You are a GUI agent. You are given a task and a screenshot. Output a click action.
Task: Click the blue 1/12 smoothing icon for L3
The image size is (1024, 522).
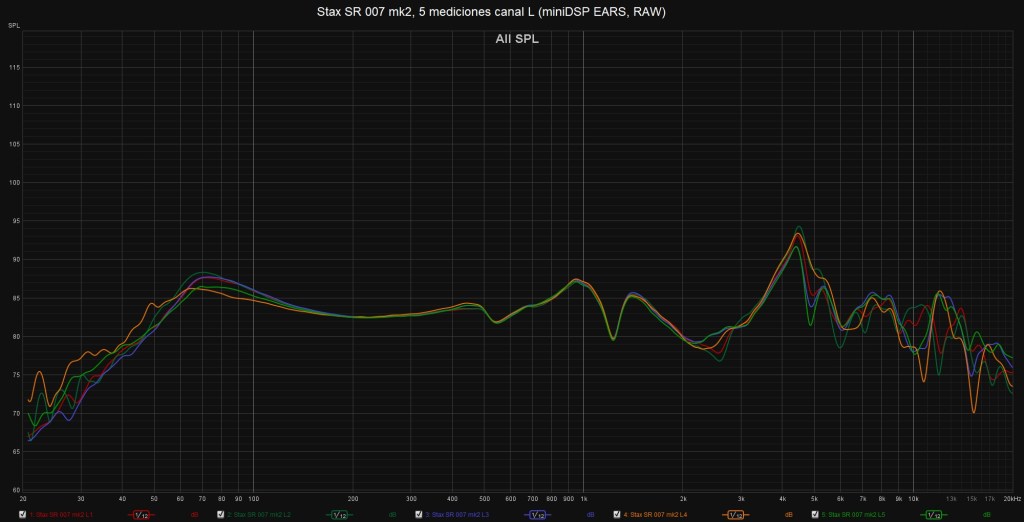(x=537, y=515)
